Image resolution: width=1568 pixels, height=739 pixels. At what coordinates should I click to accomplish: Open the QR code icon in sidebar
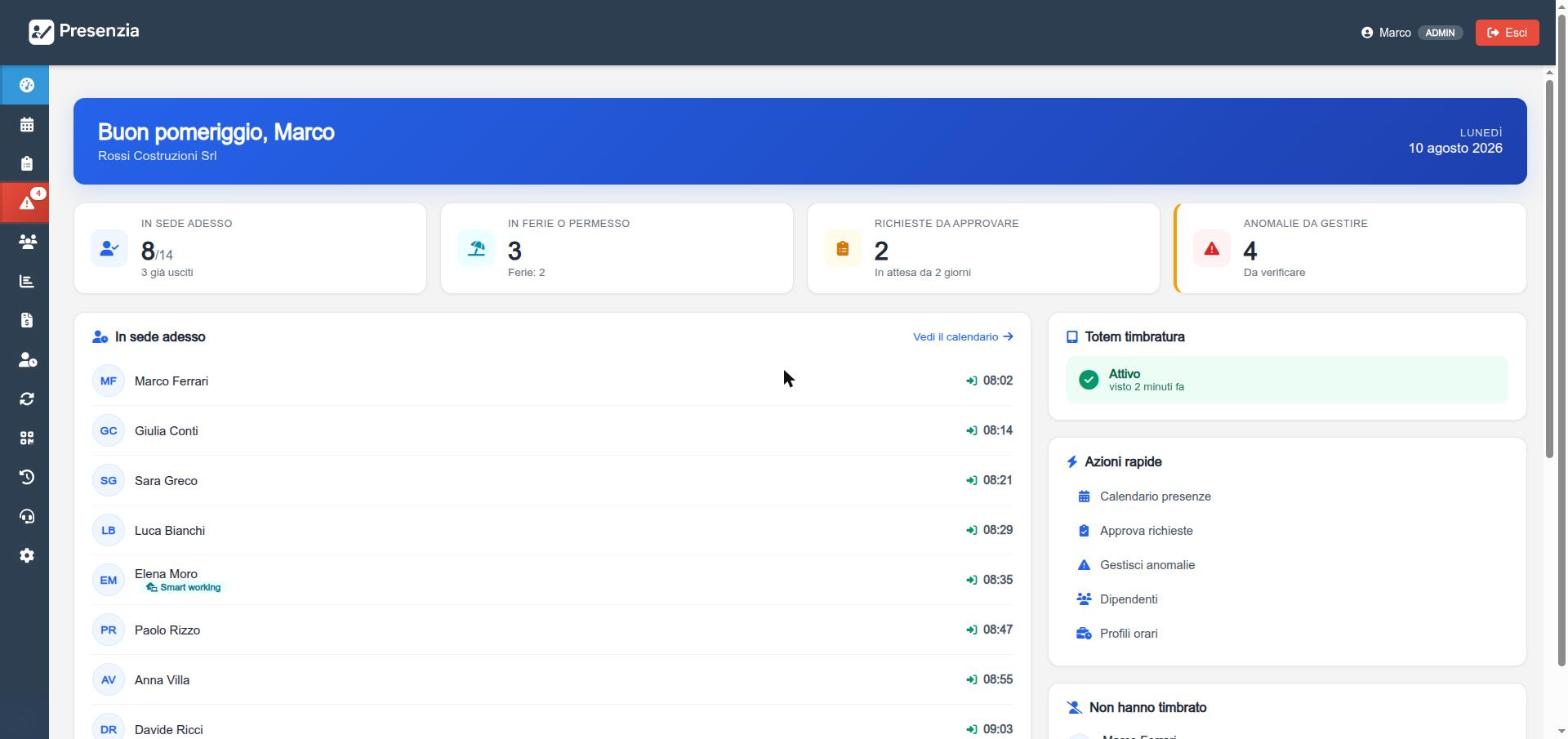click(26, 438)
